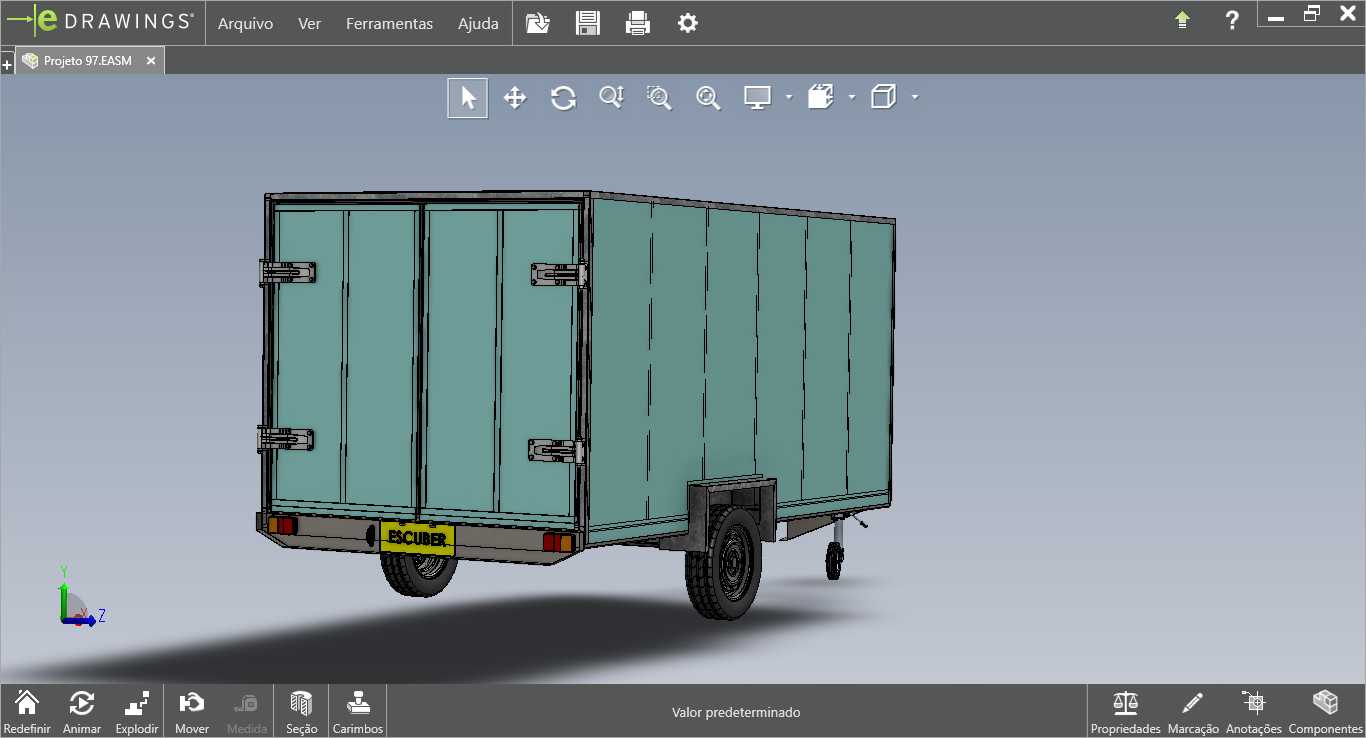Open the Arquivo menu

click(245, 24)
